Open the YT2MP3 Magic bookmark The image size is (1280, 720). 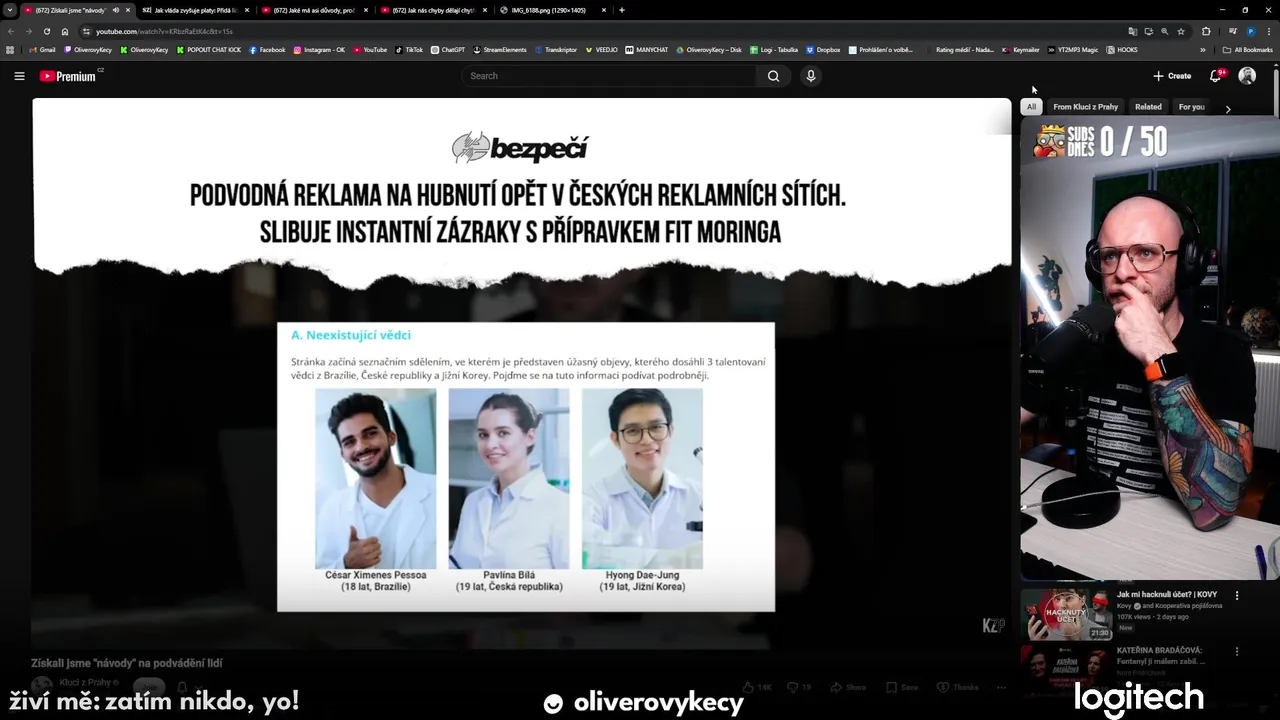[1073, 49]
